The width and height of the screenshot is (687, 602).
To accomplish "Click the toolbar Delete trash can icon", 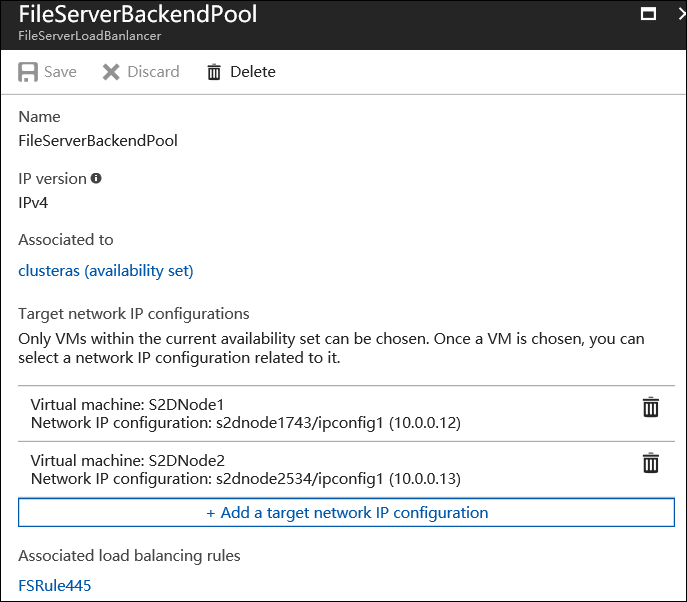I will [214, 72].
